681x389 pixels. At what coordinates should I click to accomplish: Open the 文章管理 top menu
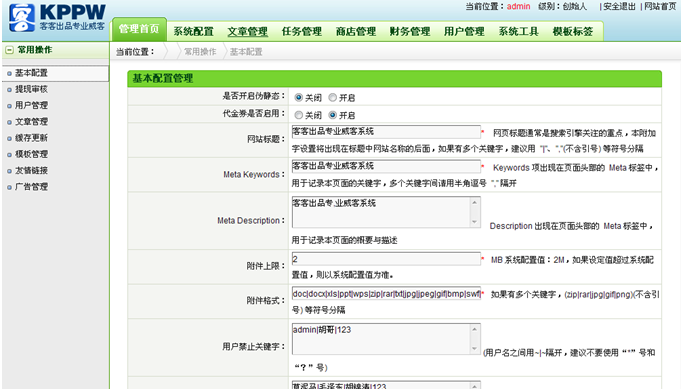248,31
